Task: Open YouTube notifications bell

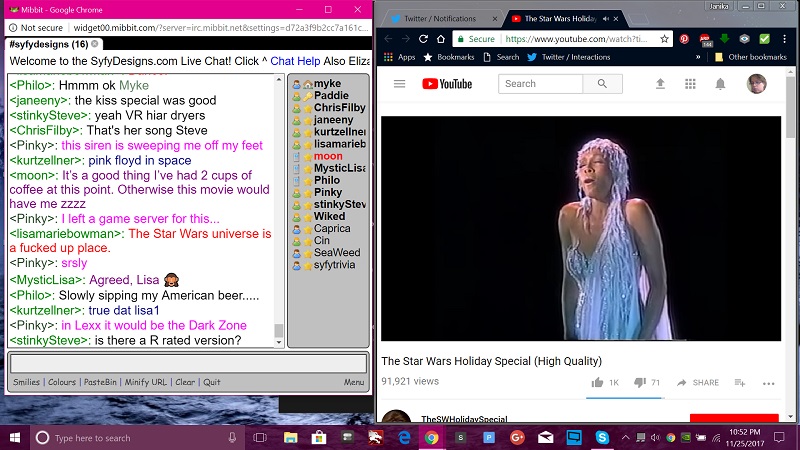Action: coord(720,84)
